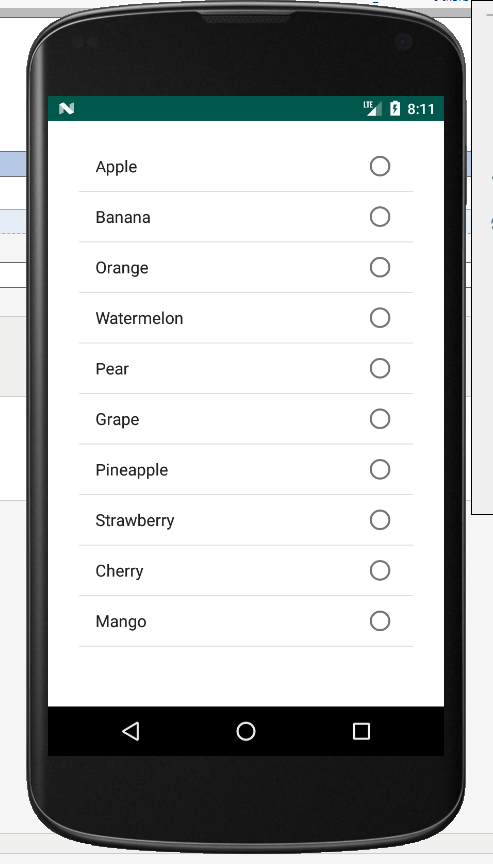Click the battery charging status icon
The image size is (493, 864).
click(395, 109)
